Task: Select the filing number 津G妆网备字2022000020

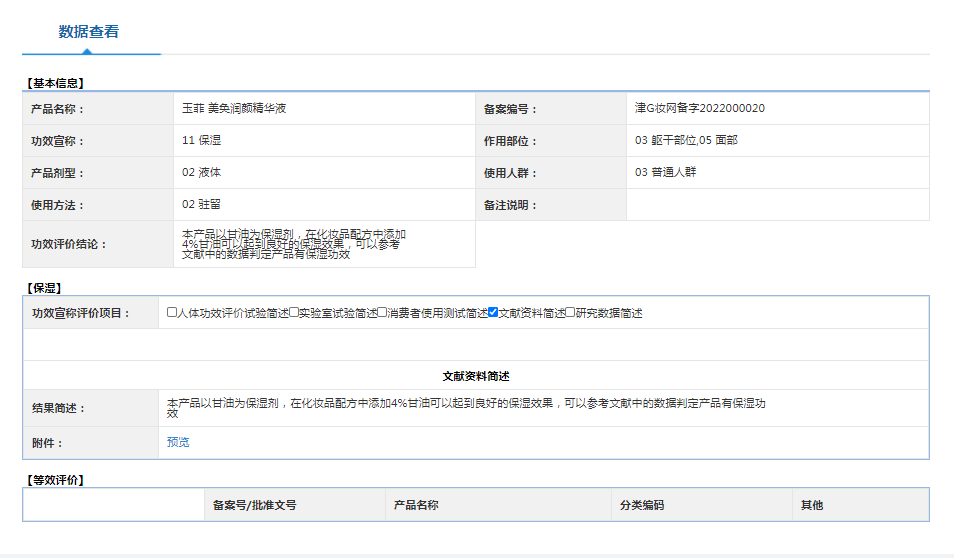Action: click(x=699, y=108)
